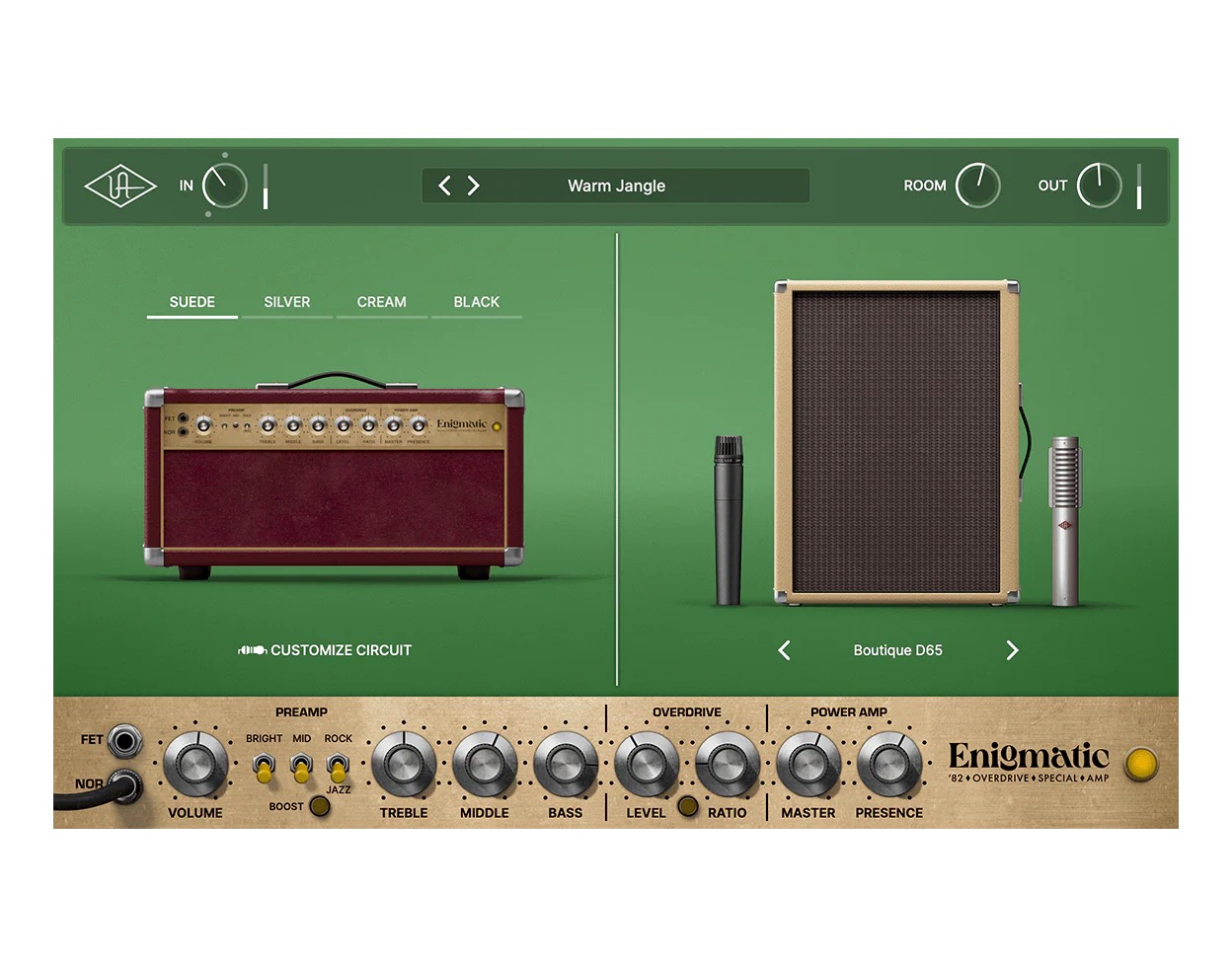Toggle the overdrive on/off button
The width and height of the screenshot is (1232, 967).
(688, 806)
